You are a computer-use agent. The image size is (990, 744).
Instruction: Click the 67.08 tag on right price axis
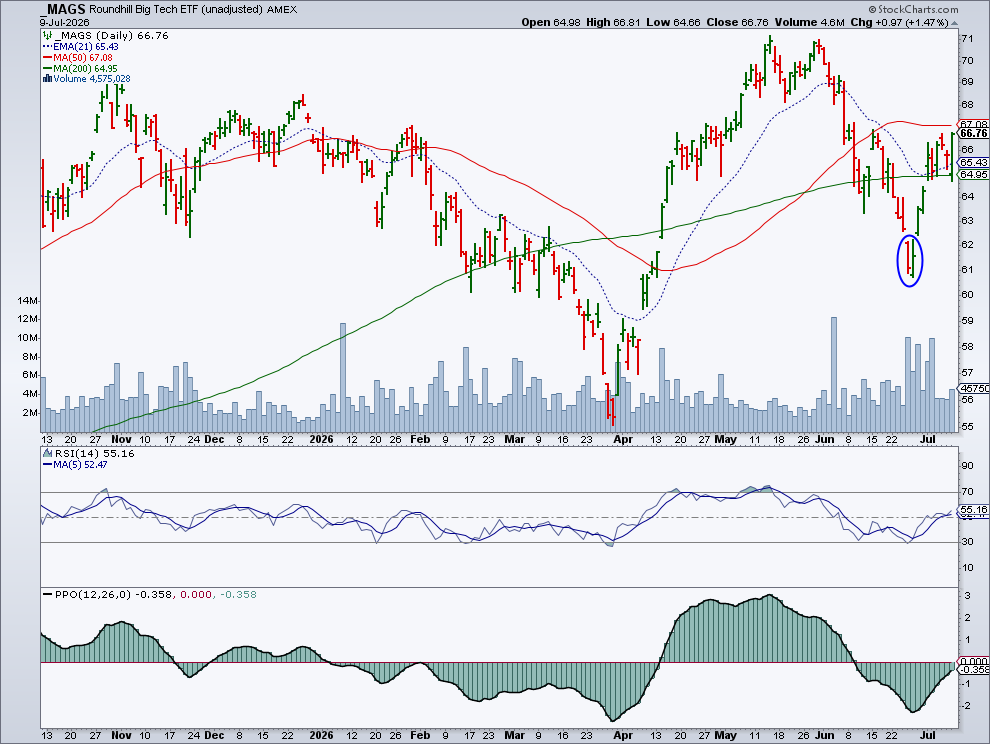tap(974, 124)
